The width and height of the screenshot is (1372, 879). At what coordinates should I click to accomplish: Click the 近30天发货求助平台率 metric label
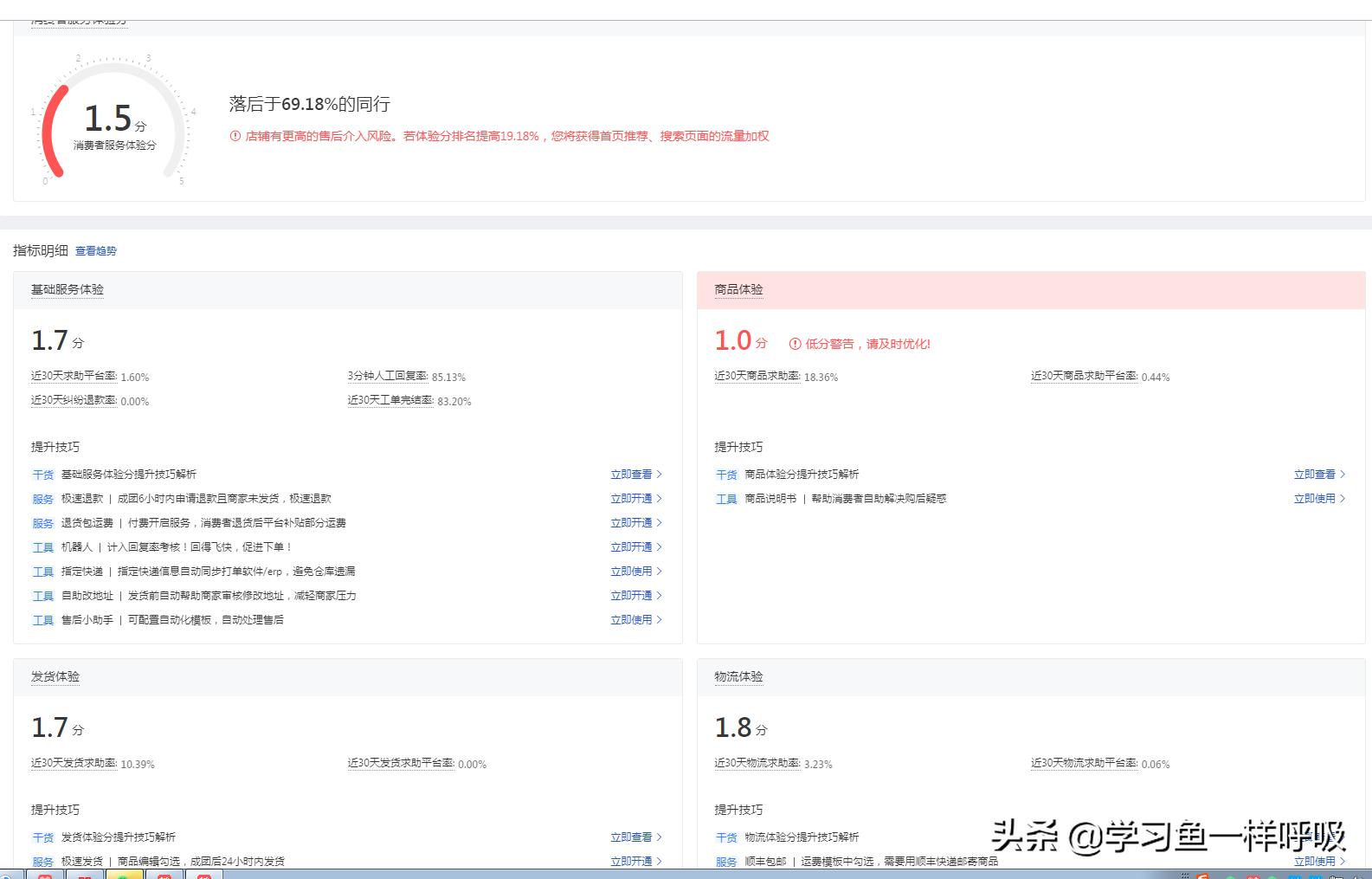[401, 764]
